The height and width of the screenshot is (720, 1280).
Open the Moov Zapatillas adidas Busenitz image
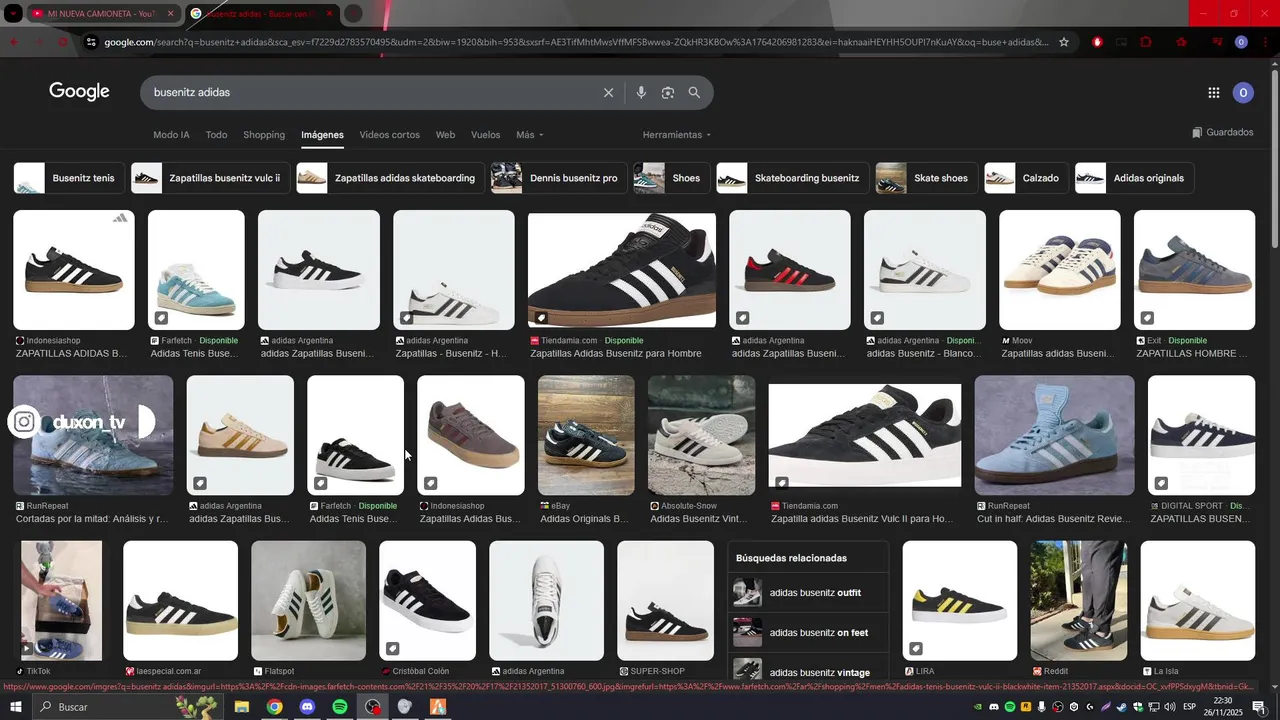1060,270
